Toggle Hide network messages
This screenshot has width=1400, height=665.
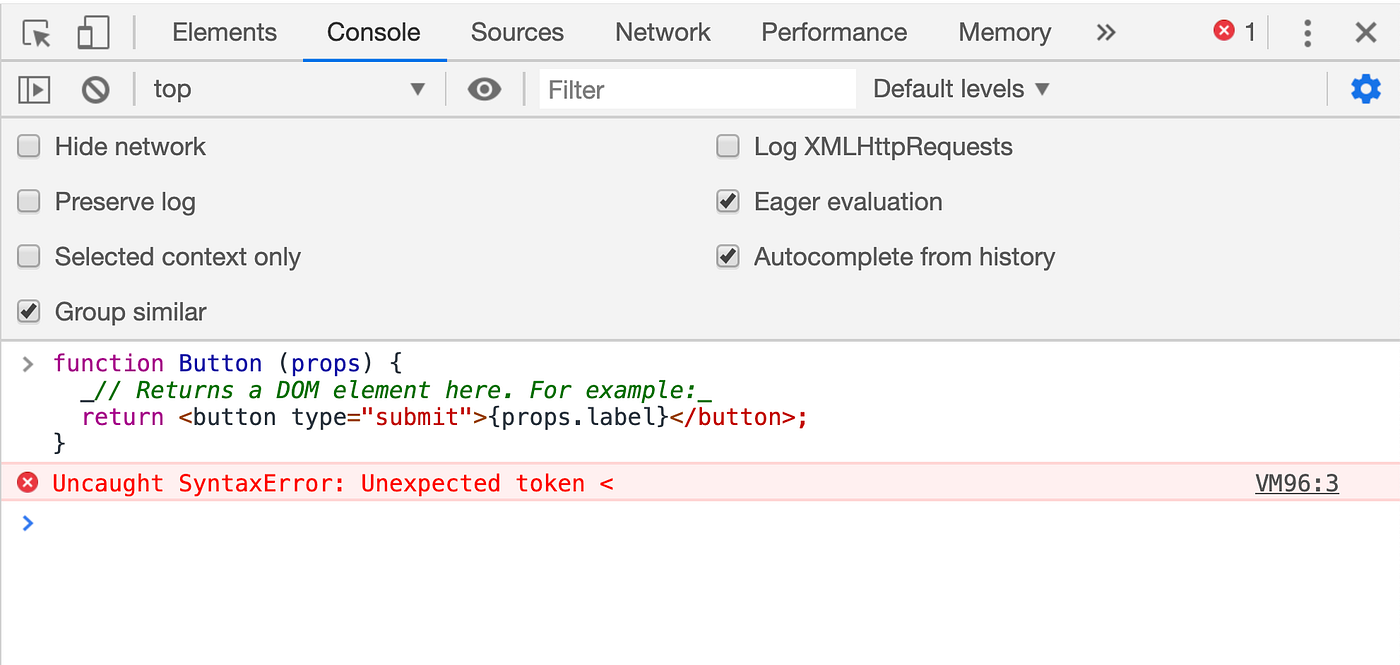pos(28,146)
